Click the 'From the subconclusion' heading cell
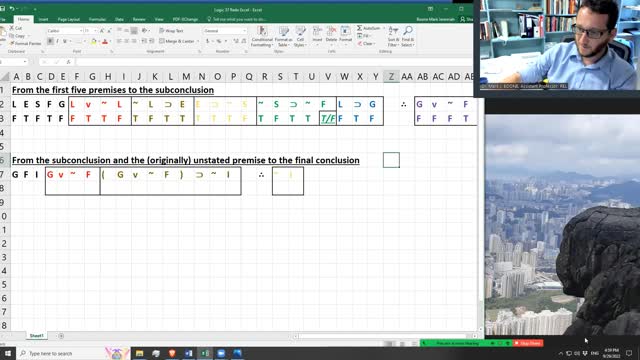This screenshot has width=640, height=360. 186,160
